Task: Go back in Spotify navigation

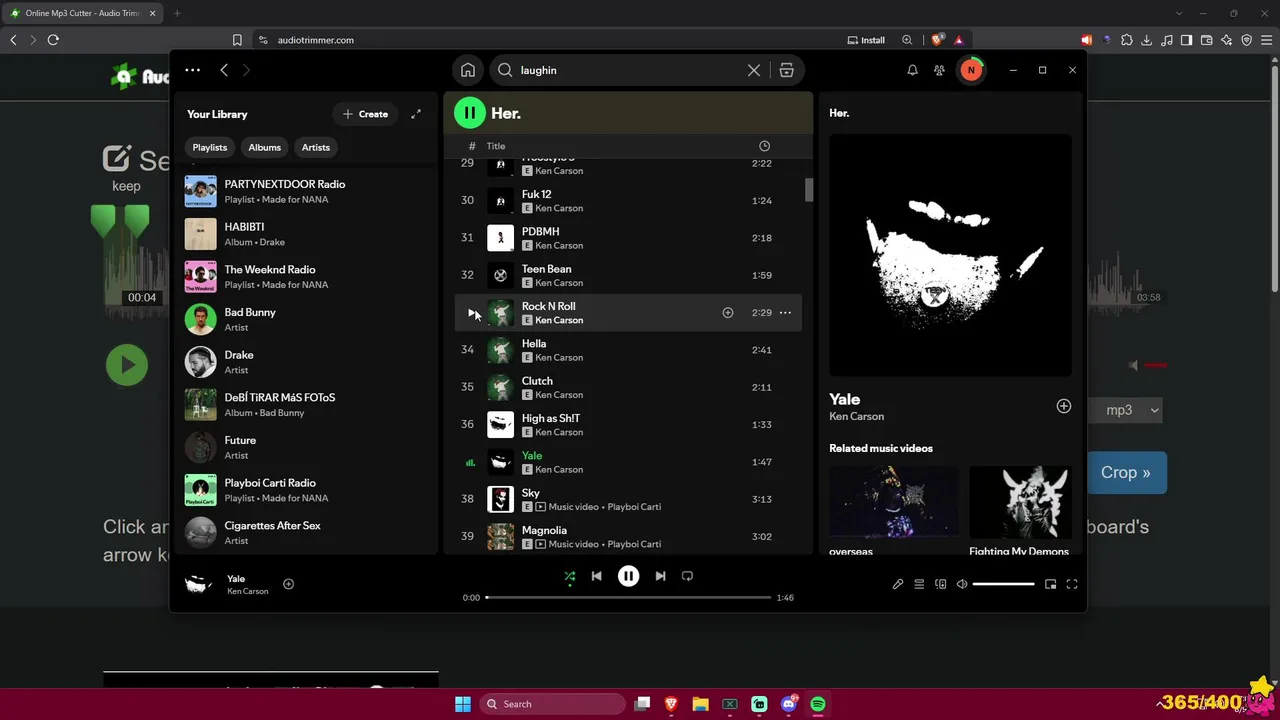Action: (224, 70)
